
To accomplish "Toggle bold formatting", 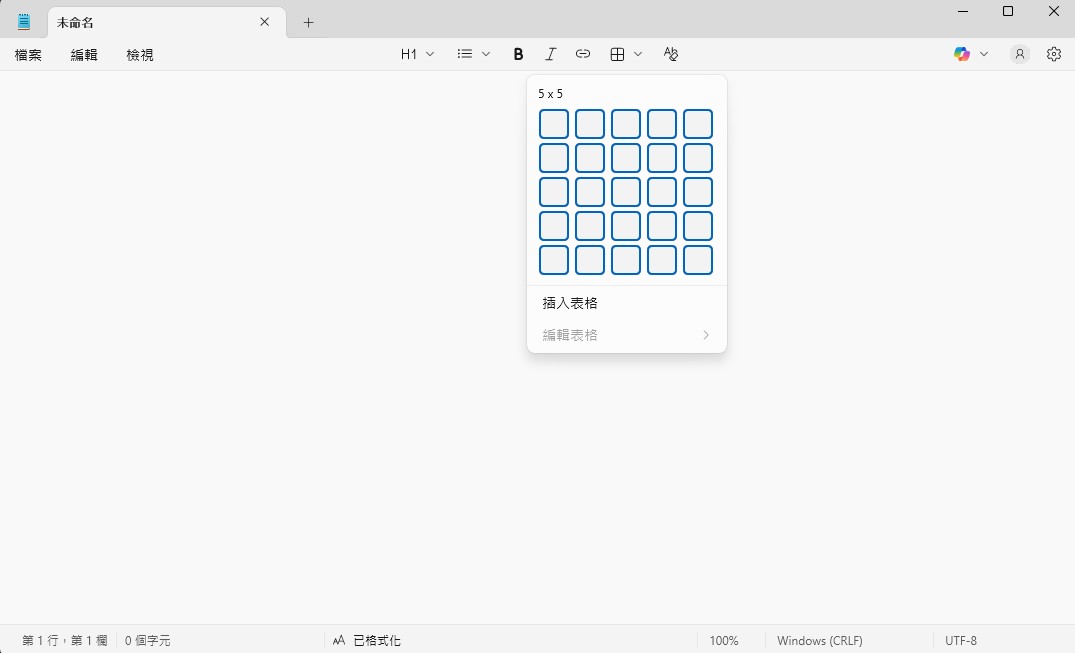I will click(x=518, y=54).
